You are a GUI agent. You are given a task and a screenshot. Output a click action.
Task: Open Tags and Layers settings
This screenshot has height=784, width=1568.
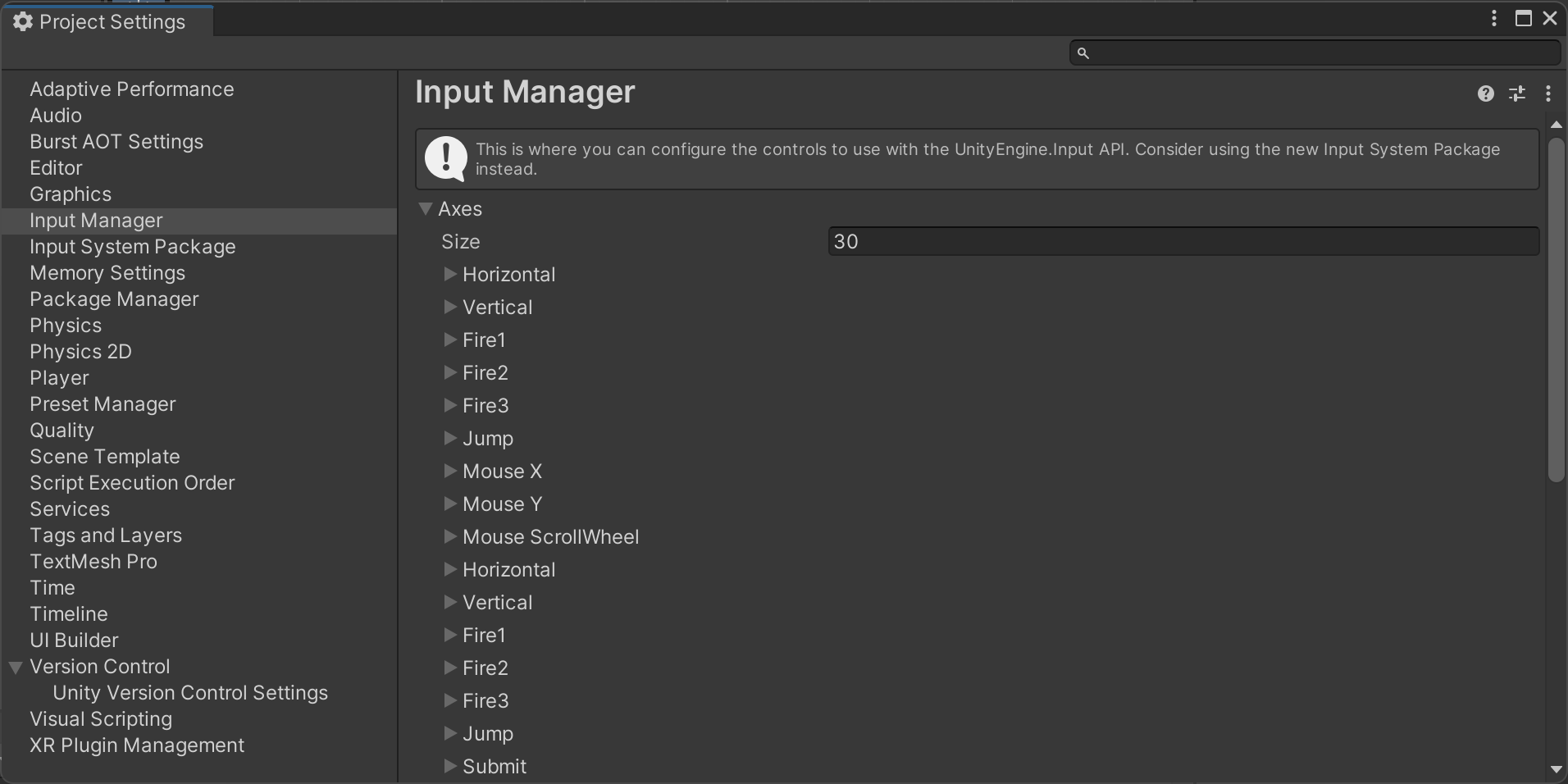(106, 535)
